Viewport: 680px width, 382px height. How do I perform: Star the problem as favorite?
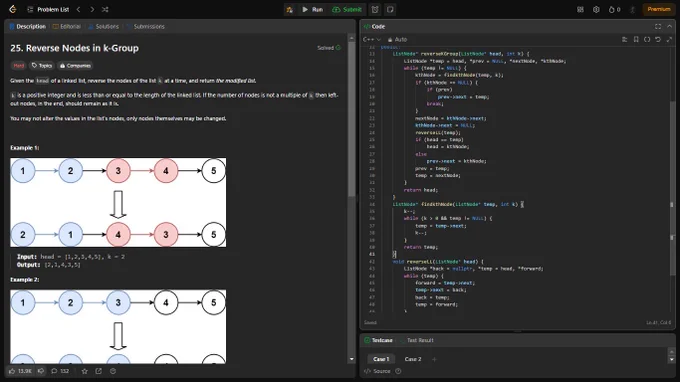click(85, 371)
